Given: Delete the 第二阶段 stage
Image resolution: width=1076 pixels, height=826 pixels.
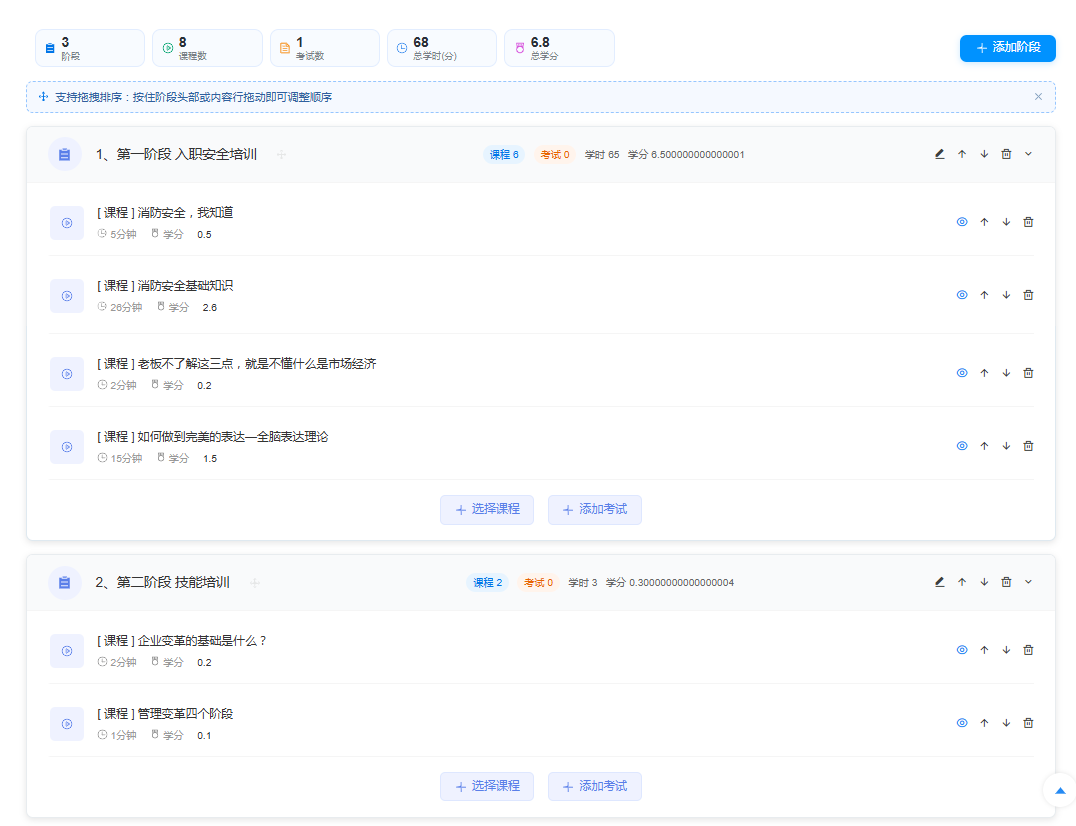Looking at the screenshot, I should point(1006,581).
